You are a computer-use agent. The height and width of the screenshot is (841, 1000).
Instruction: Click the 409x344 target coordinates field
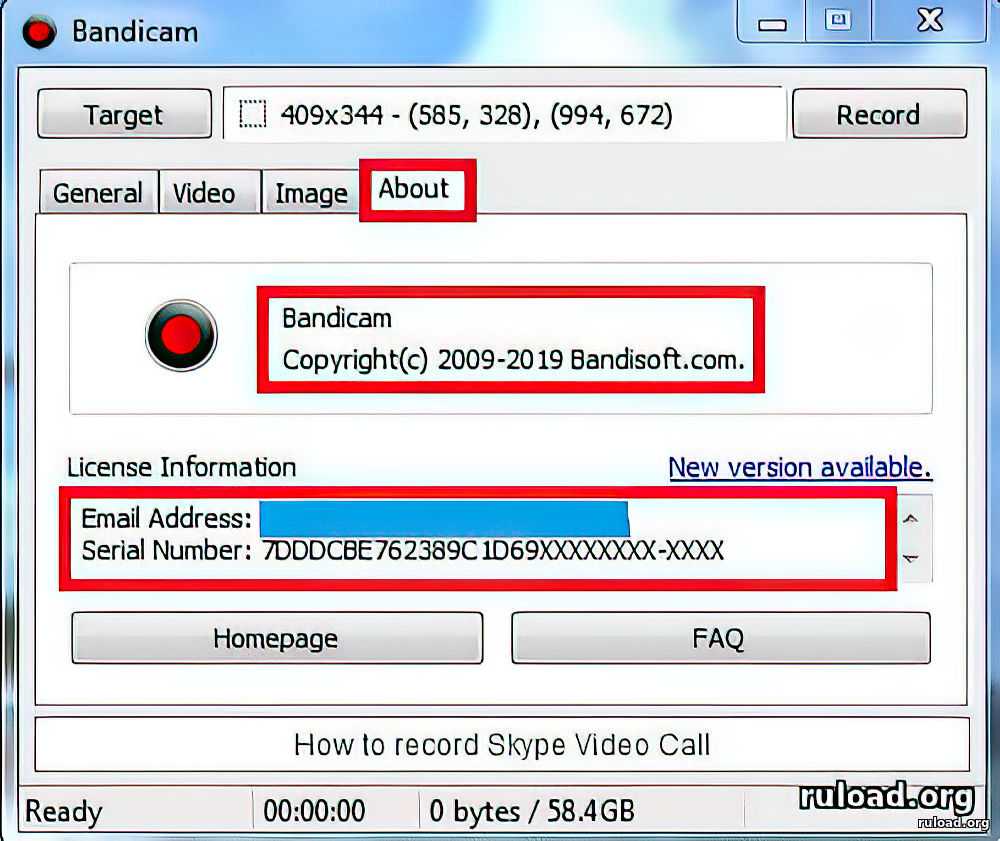click(504, 114)
